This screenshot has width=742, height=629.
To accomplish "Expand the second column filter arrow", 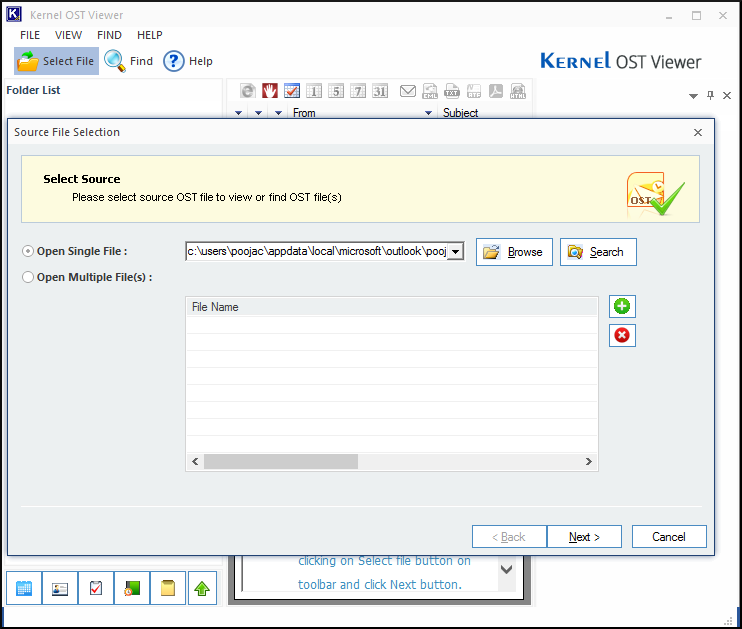I will tap(258, 113).
